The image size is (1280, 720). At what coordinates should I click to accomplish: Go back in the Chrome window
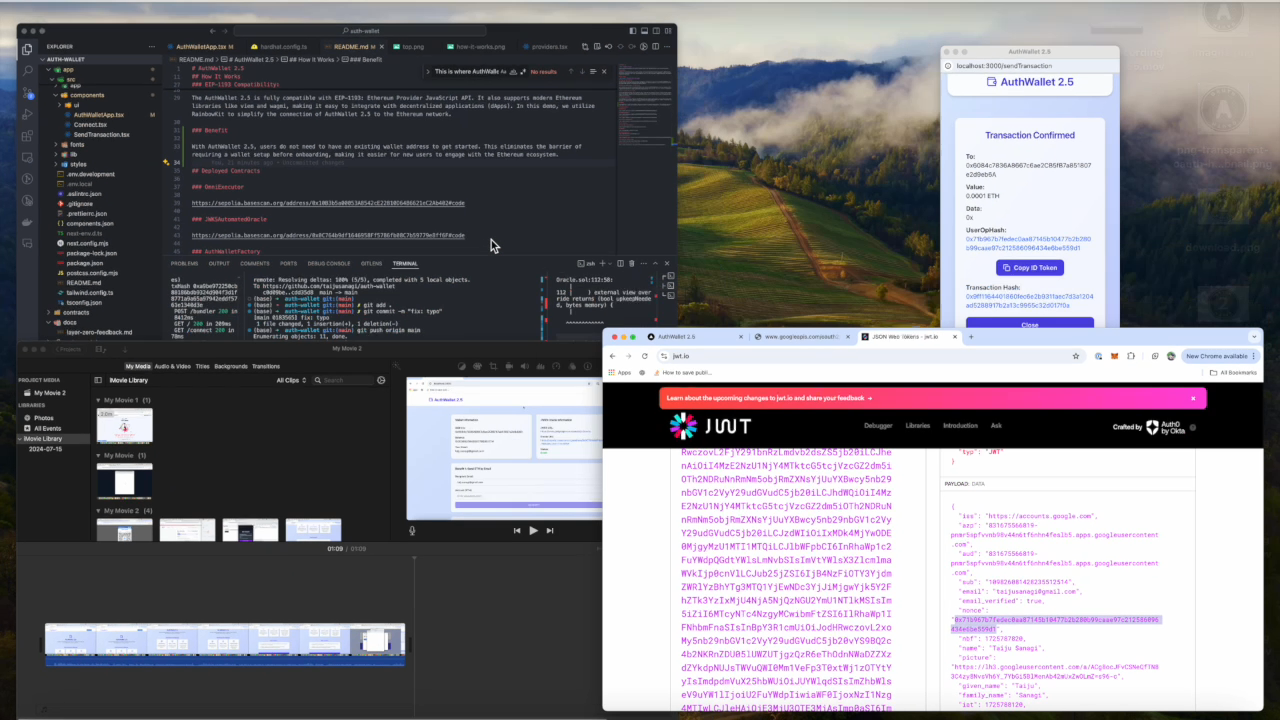613,356
